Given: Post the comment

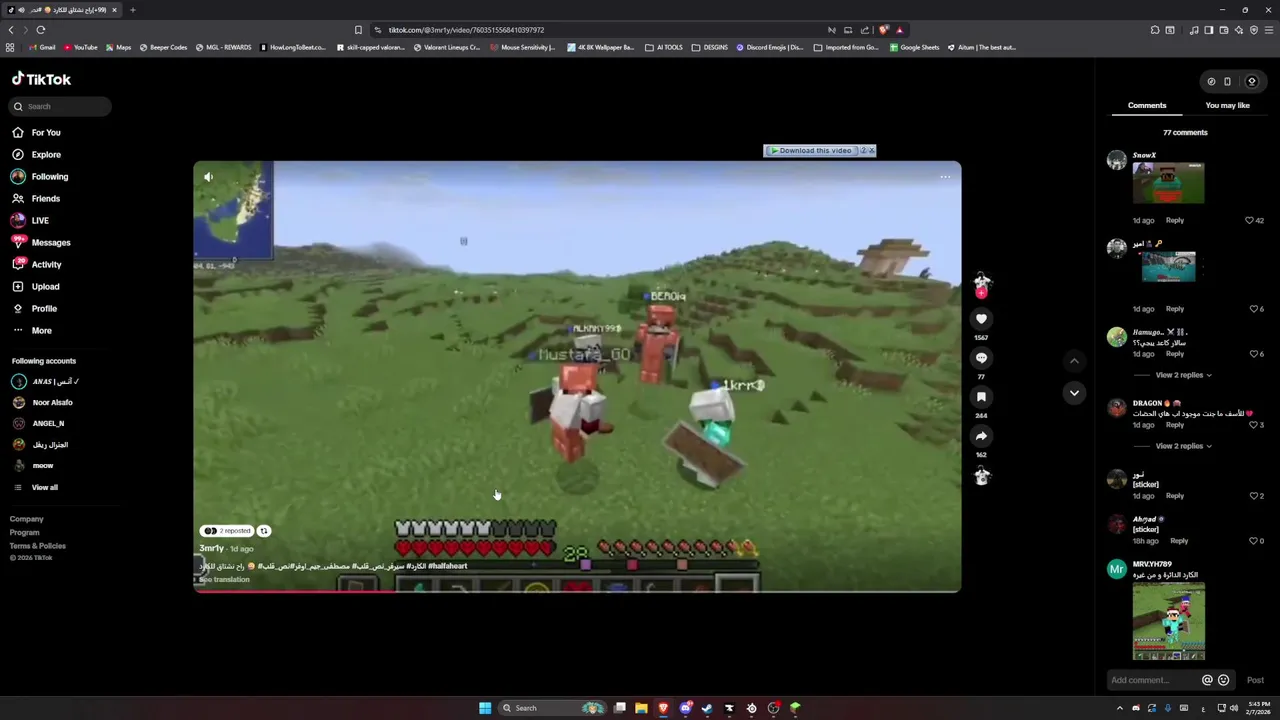Looking at the screenshot, I should (1255, 680).
